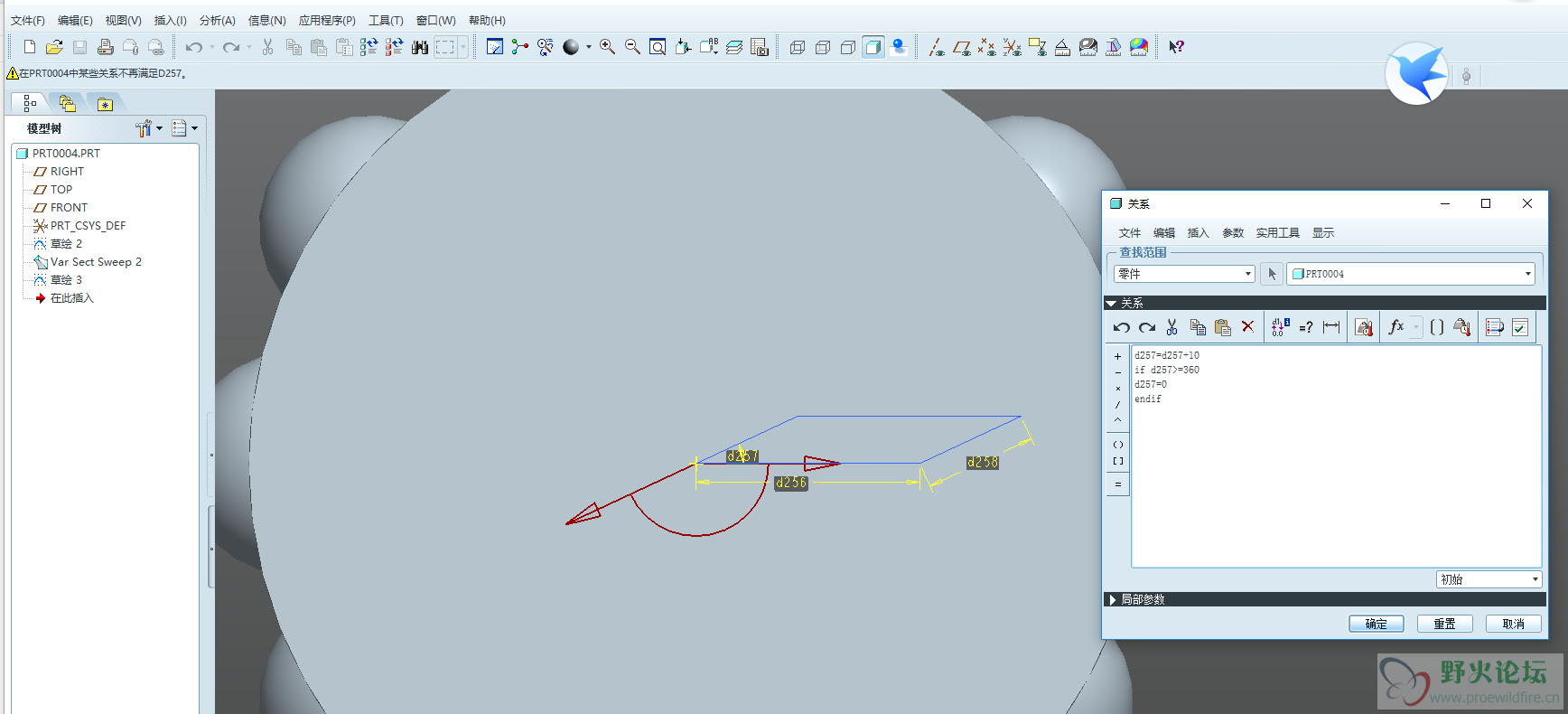This screenshot has height=714, width=1568.
Task: Verify relations with the check mark icon
Action: point(1520,327)
